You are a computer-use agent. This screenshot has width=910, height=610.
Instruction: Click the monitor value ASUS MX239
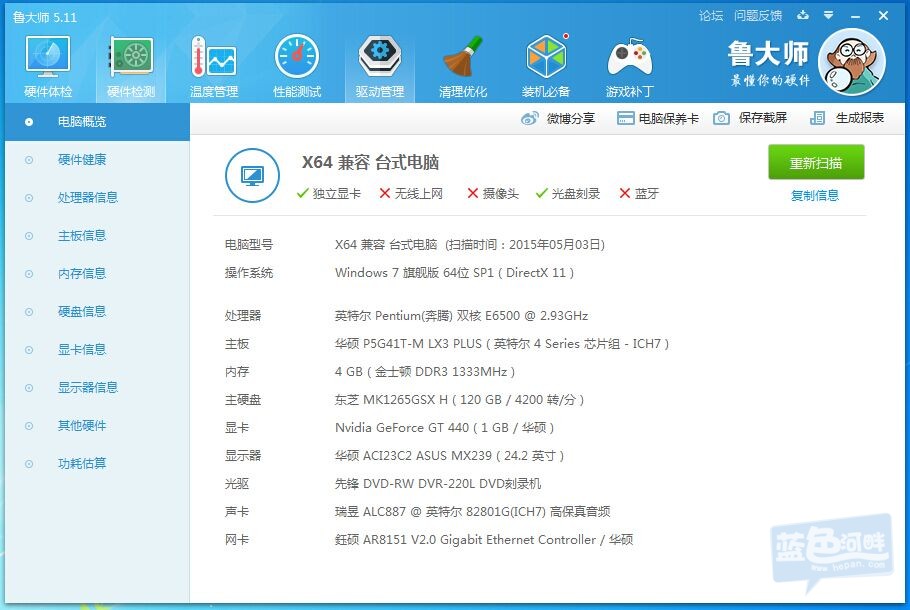tap(449, 456)
